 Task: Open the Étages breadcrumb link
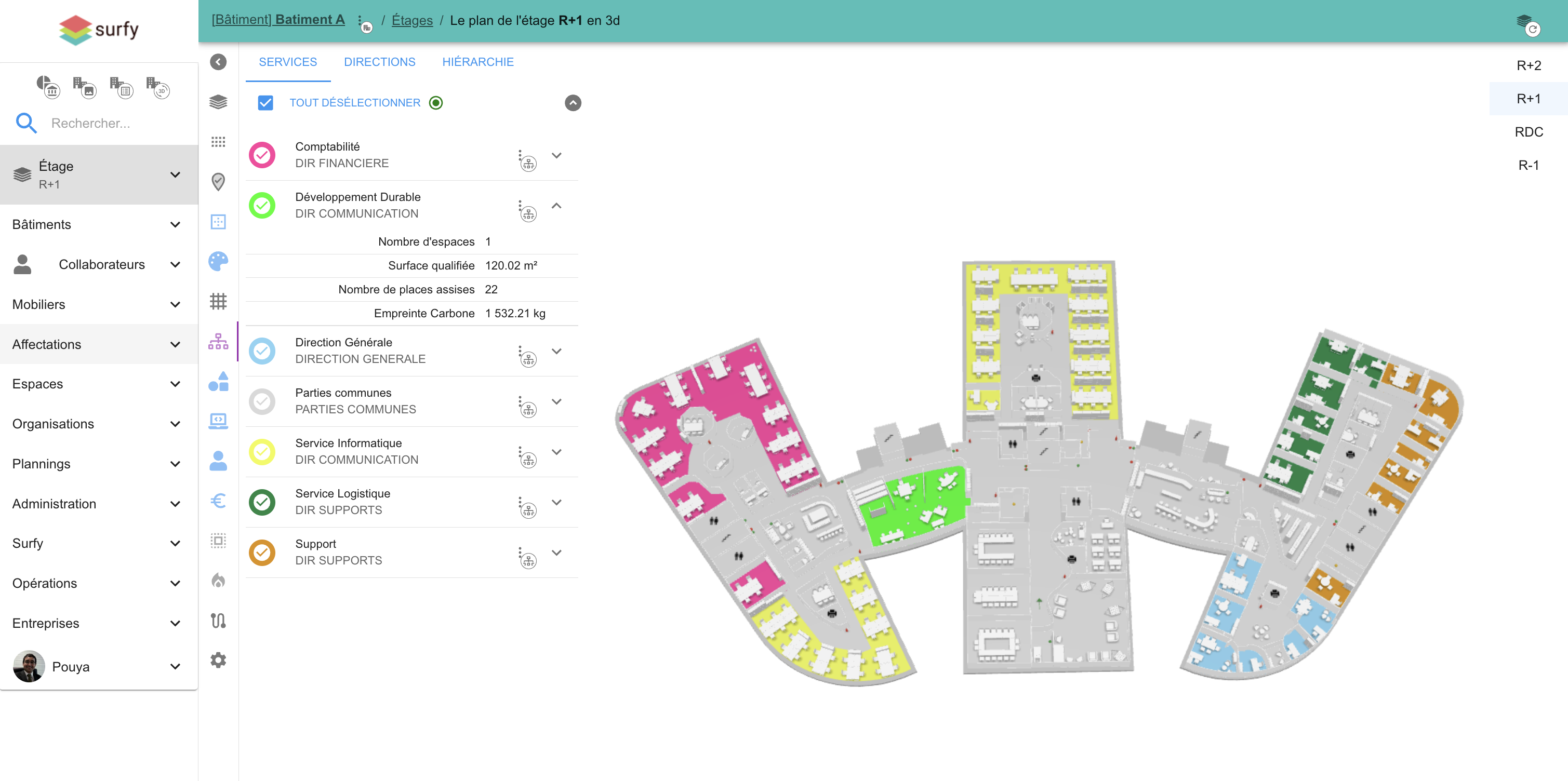click(x=412, y=20)
